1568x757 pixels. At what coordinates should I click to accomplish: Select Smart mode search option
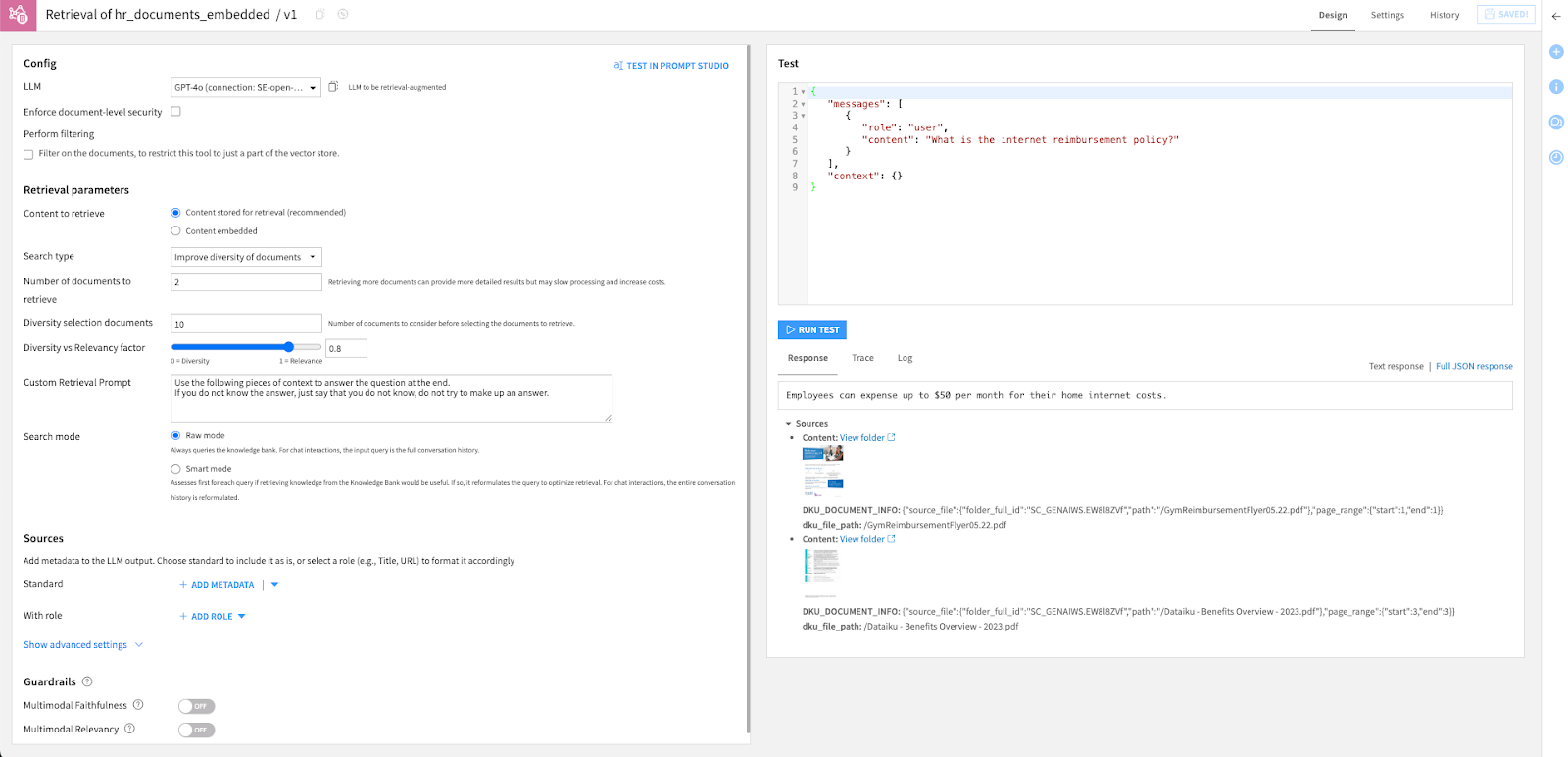pyautogui.click(x=176, y=469)
